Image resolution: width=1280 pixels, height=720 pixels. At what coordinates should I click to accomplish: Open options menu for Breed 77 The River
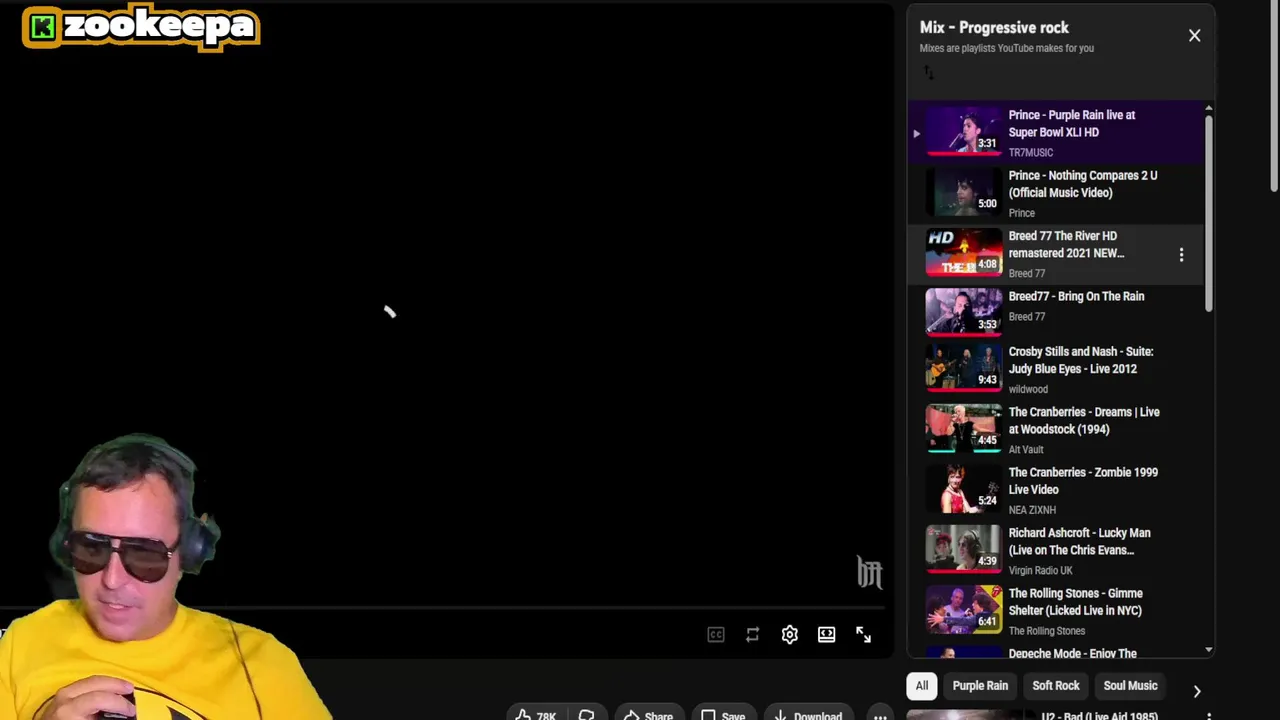point(1181,255)
